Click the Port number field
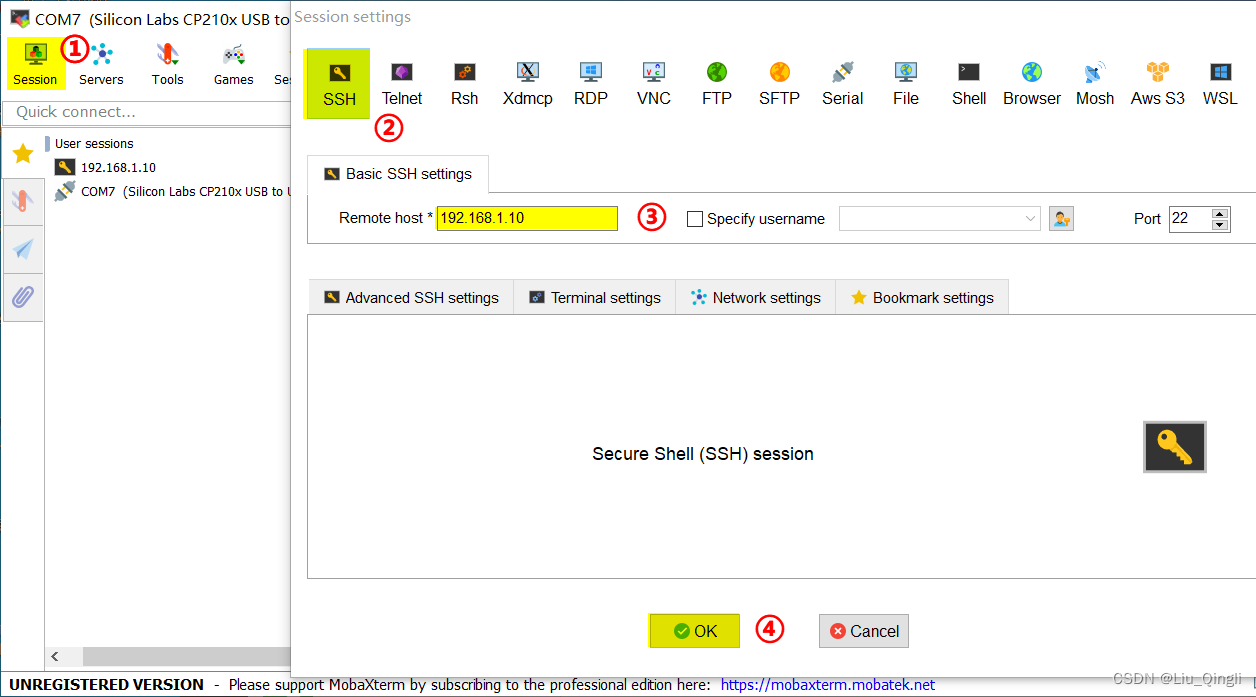The height and width of the screenshot is (697, 1256). [x=1189, y=218]
